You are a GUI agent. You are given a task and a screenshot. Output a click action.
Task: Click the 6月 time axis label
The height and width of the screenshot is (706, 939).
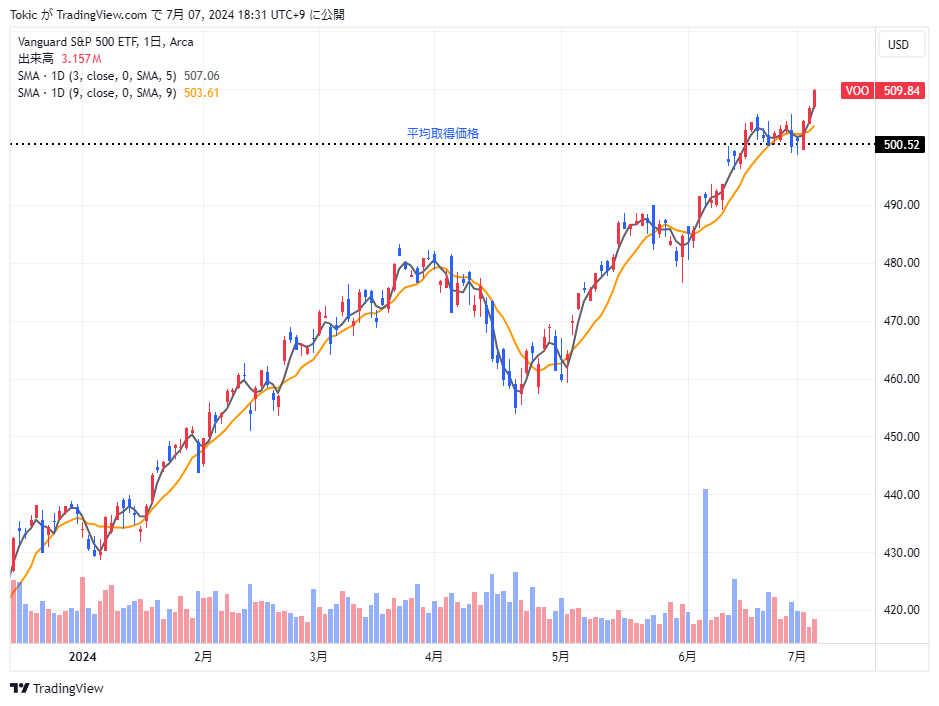(x=687, y=657)
